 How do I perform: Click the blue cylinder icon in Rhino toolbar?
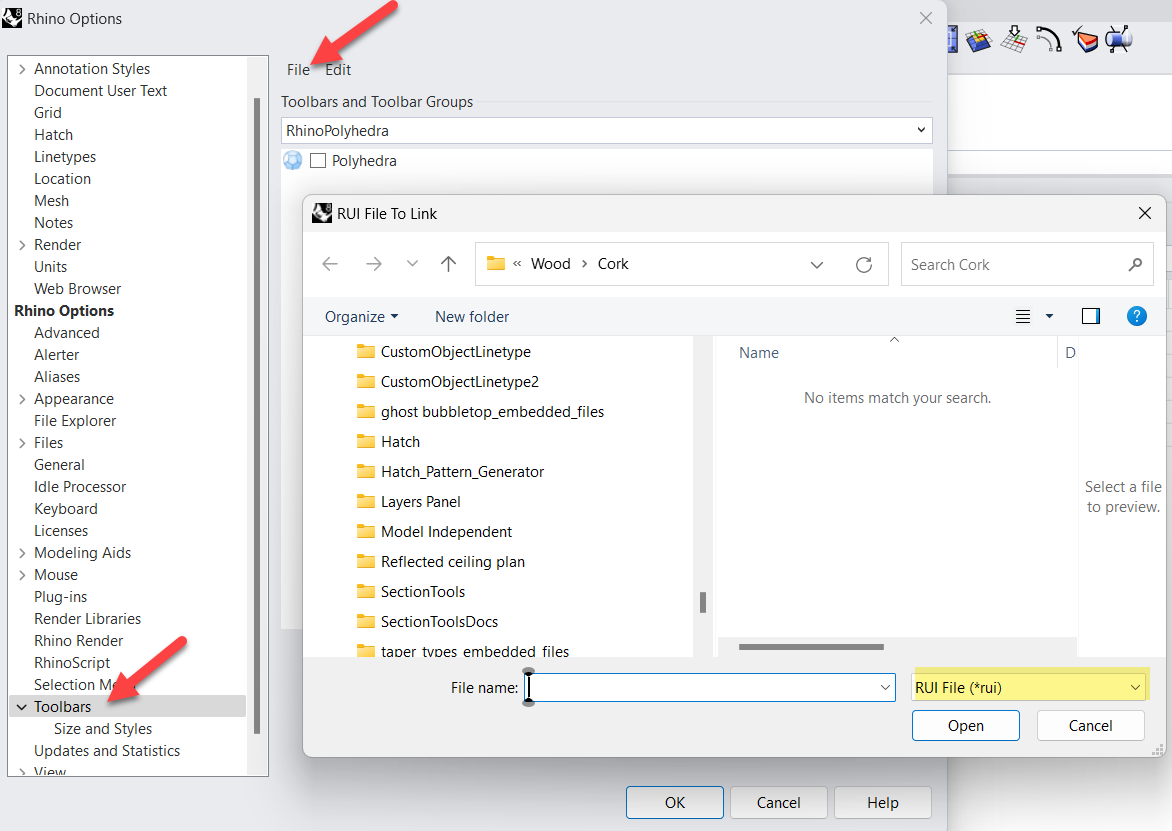[x=1119, y=39]
